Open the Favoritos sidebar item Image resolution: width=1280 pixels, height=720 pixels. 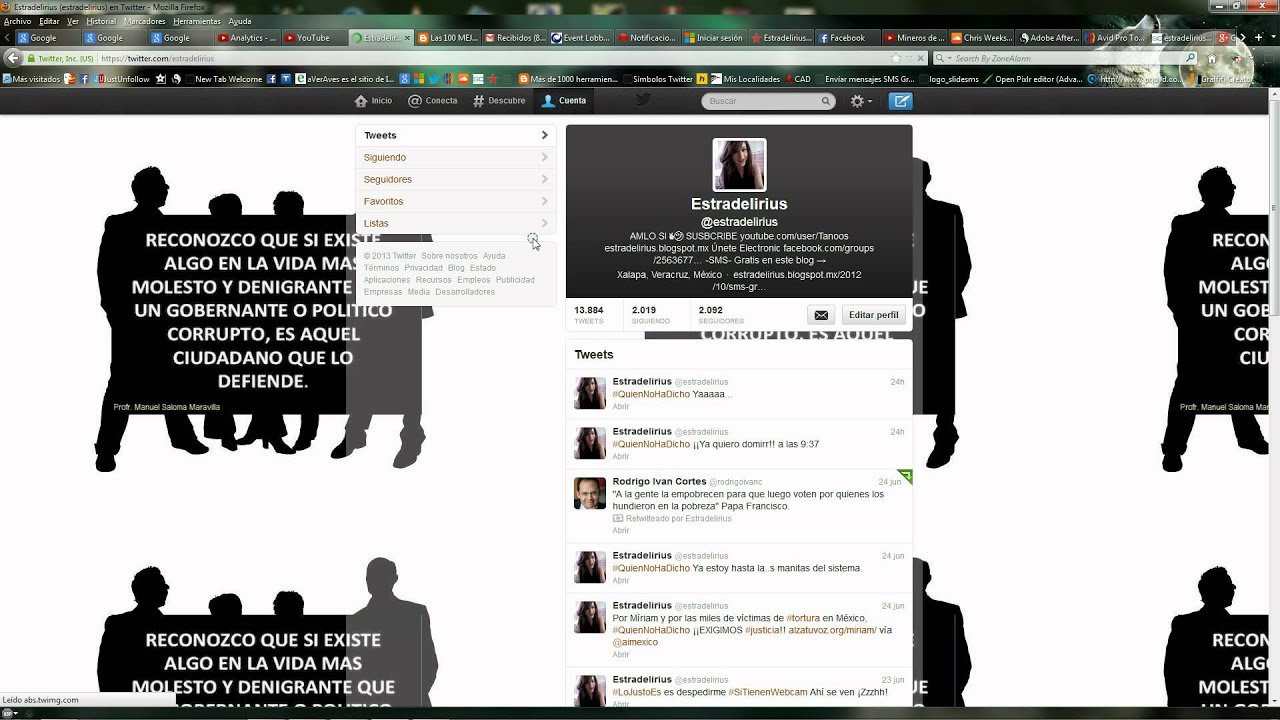(456, 201)
